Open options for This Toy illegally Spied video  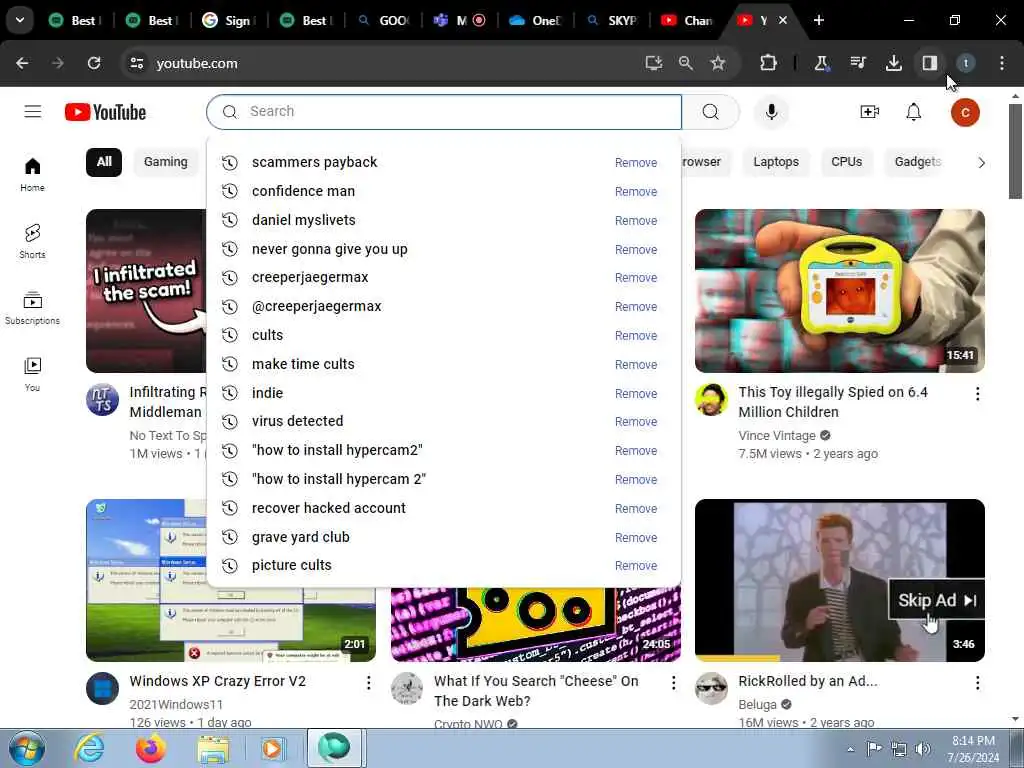click(978, 393)
